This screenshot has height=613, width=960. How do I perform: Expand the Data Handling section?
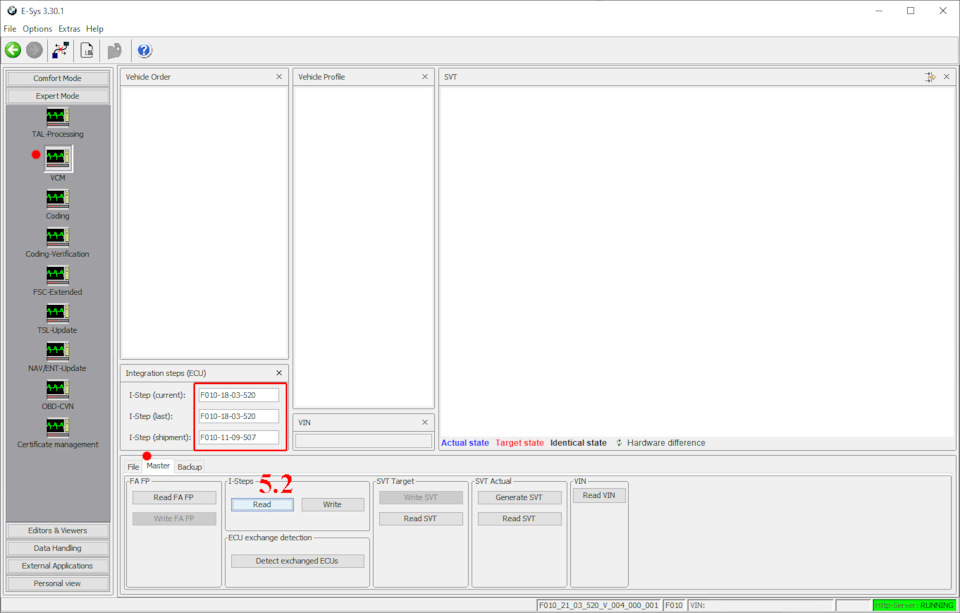click(x=58, y=548)
